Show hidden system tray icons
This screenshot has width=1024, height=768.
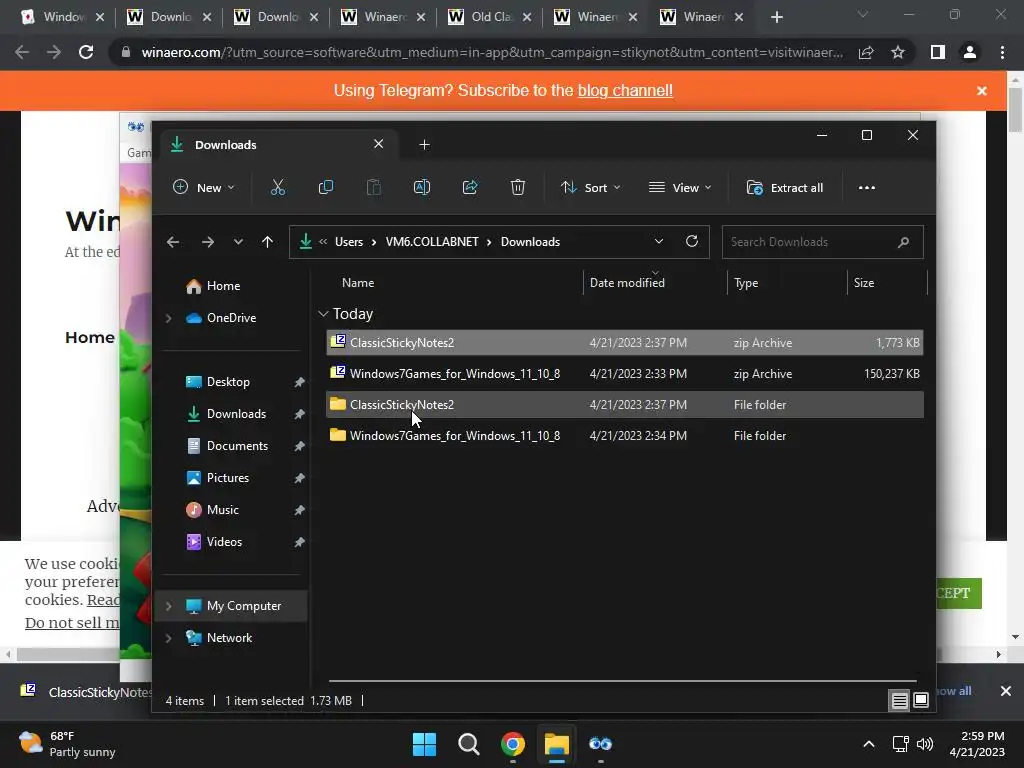[869, 744]
